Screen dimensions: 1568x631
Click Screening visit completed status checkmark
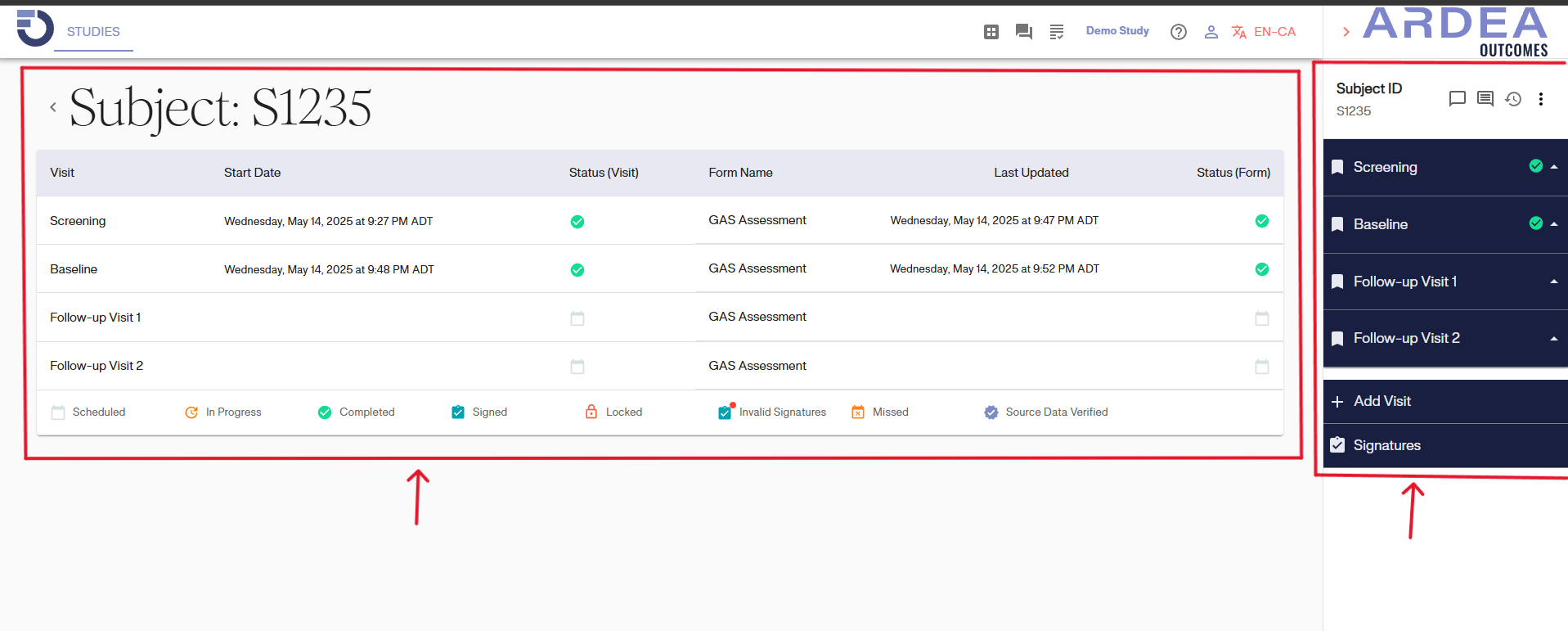coord(577,222)
